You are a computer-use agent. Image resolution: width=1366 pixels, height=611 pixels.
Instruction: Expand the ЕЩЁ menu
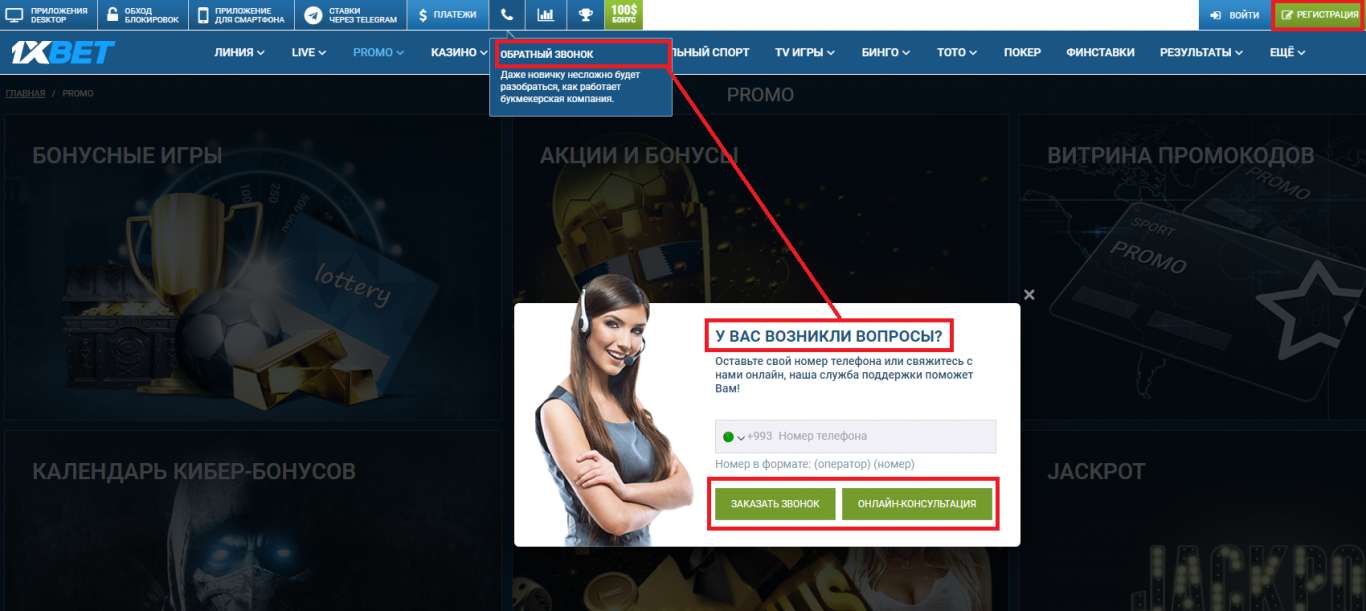pos(1287,52)
